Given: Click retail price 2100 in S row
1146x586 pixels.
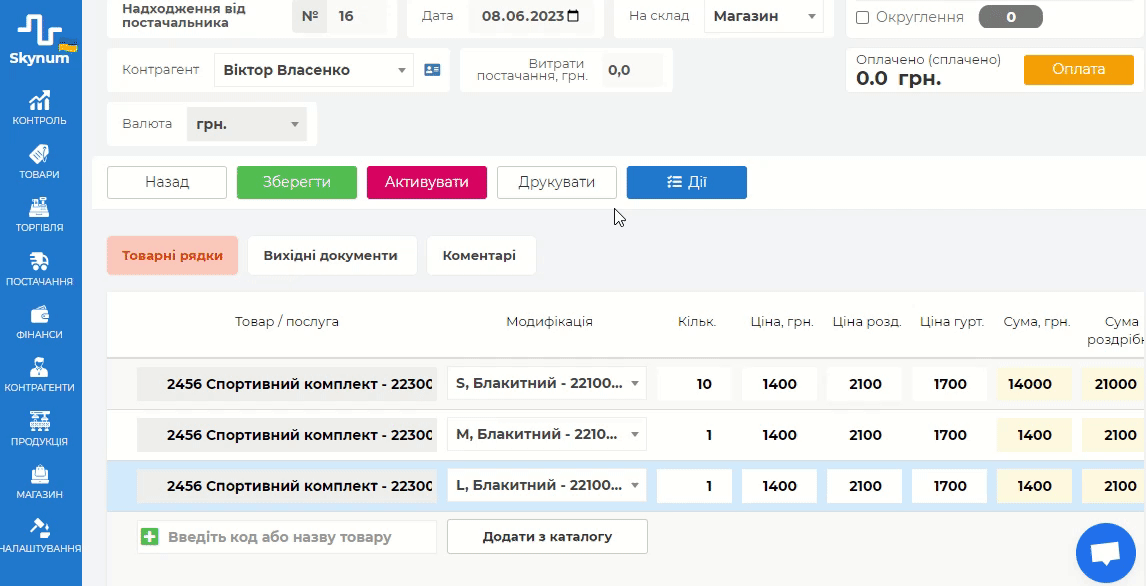Looking at the screenshot, I should pos(865,384).
